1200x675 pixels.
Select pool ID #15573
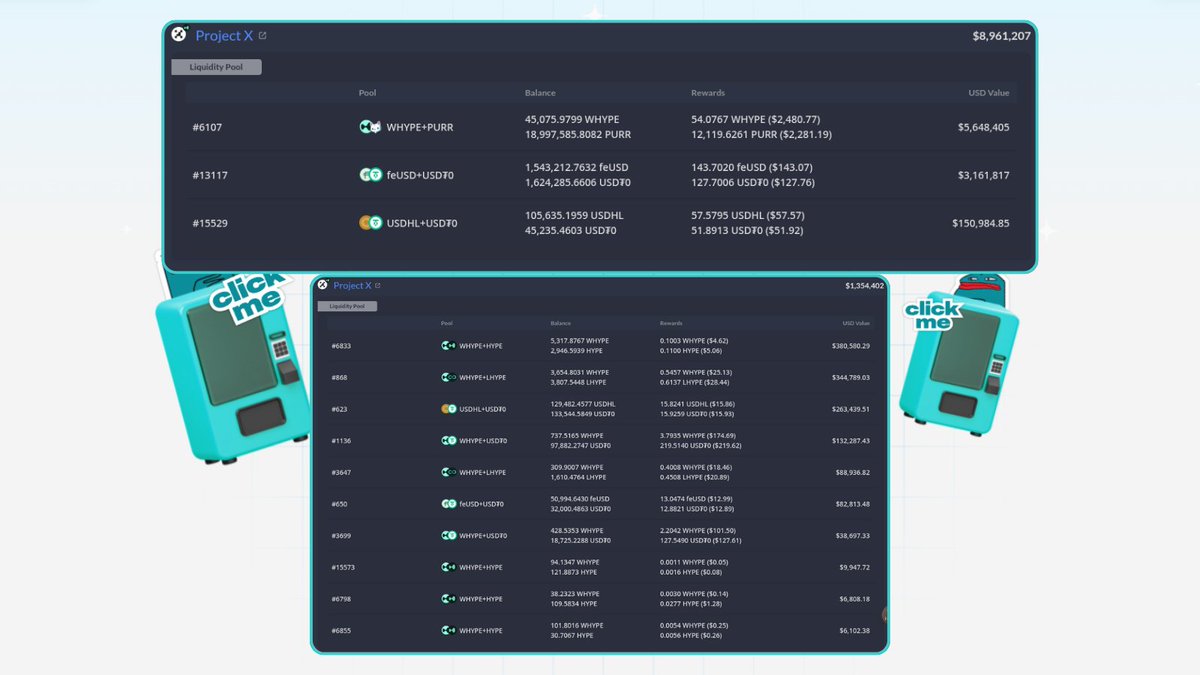pos(343,567)
